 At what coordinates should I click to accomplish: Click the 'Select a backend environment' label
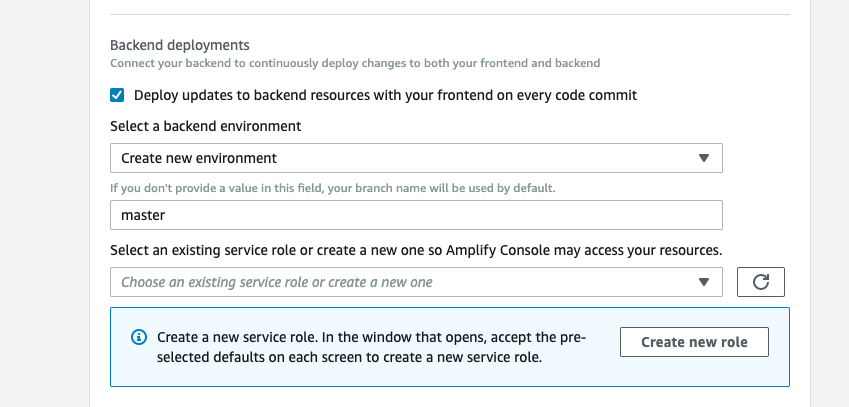click(206, 127)
